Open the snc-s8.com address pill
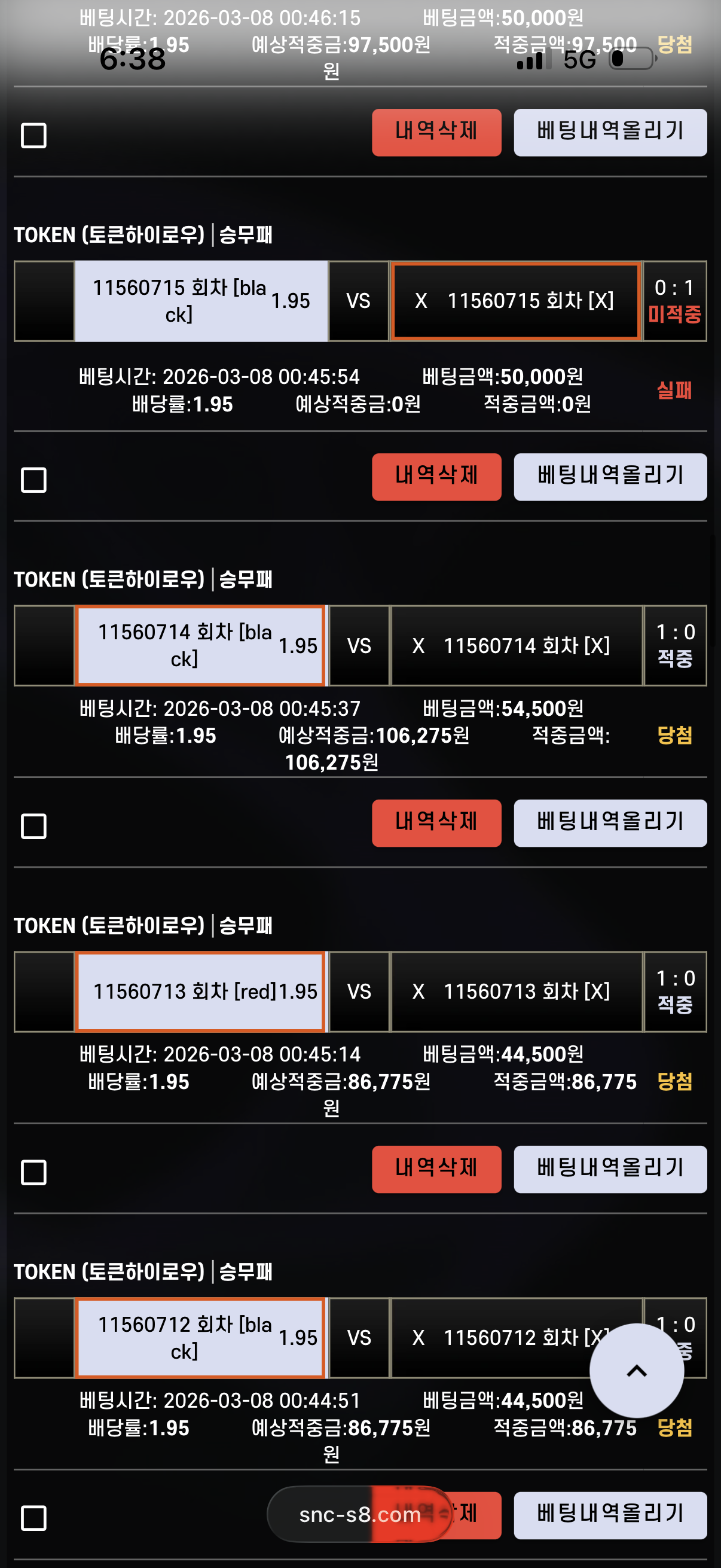Screen dimensions: 721x1568 [x=359, y=1514]
